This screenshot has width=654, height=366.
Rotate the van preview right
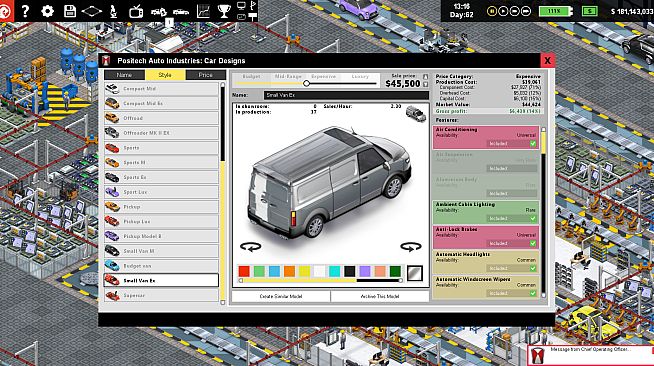[x=411, y=247]
